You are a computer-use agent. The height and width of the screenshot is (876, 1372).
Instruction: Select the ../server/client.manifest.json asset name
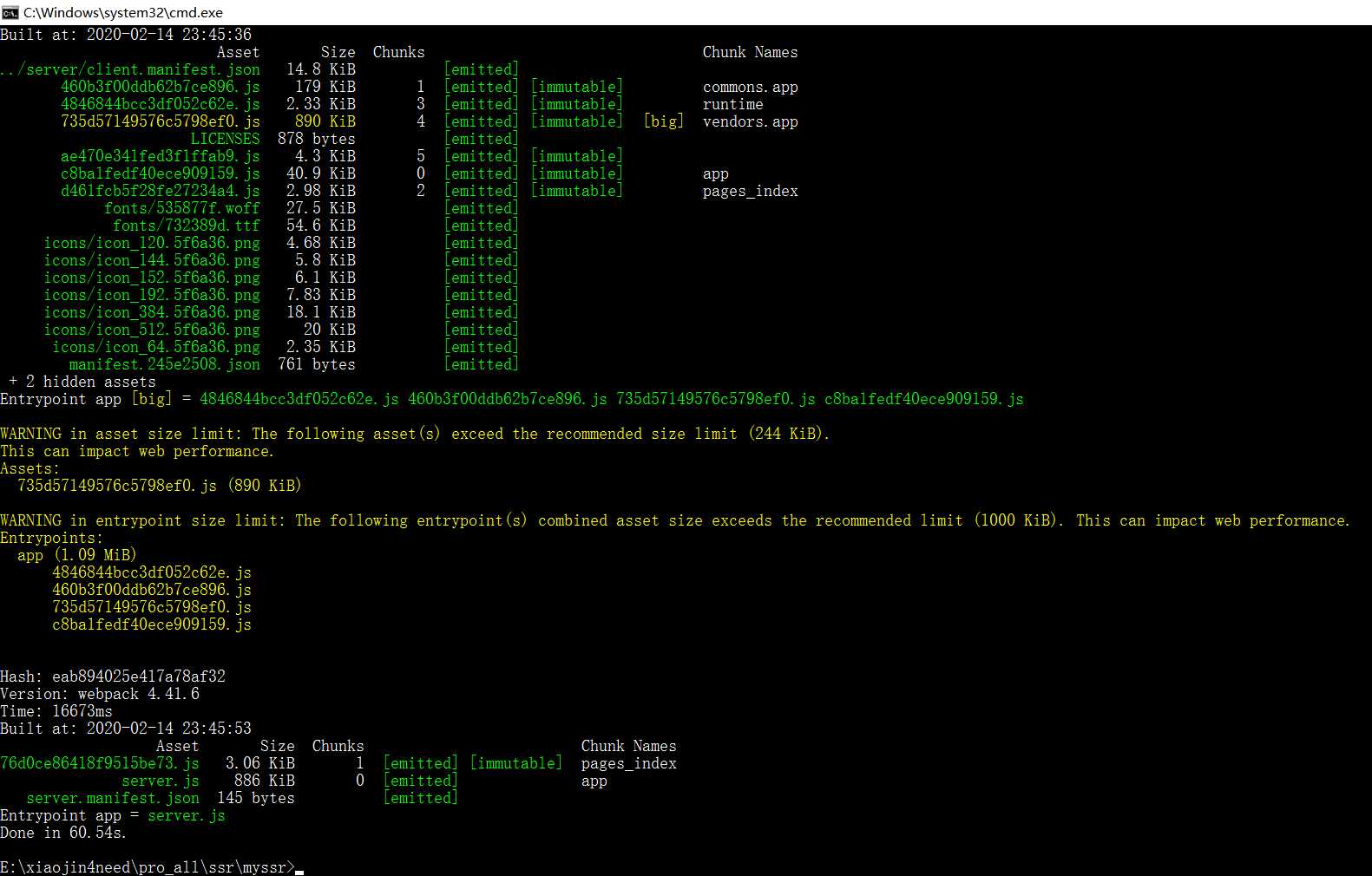pyautogui.click(x=130, y=69)
